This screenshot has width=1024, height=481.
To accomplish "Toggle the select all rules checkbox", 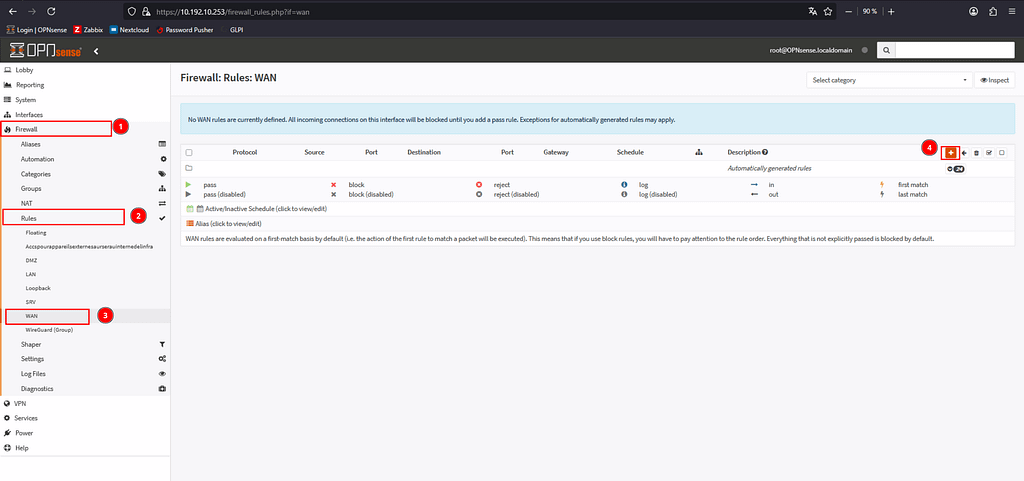I will pos(189,152).
